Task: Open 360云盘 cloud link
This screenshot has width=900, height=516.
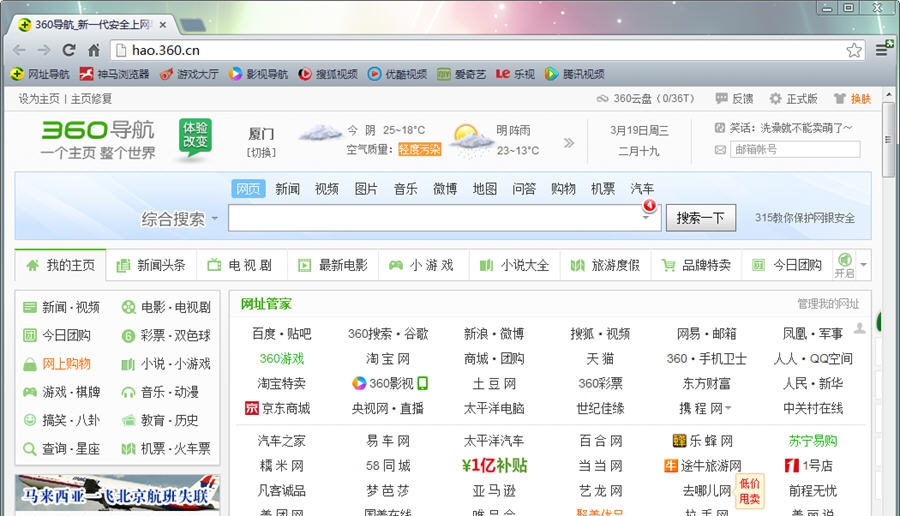Action: pyautogui.click(x=646, y=99)
